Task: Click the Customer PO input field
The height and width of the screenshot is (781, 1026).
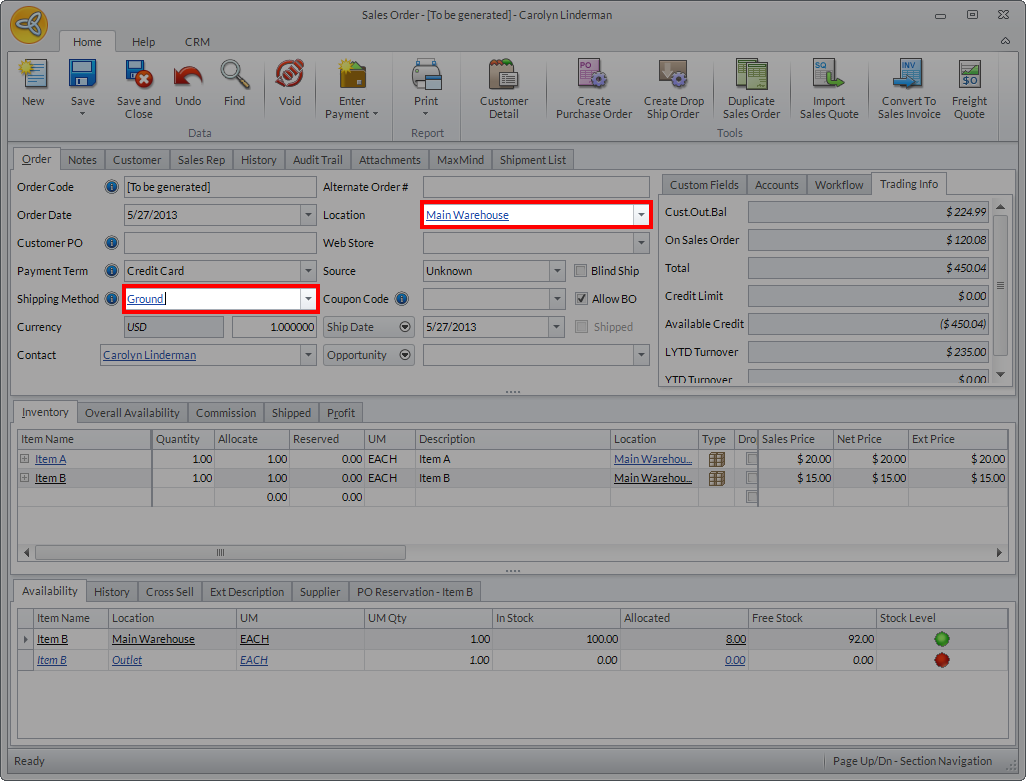Action: click(219, 243)
